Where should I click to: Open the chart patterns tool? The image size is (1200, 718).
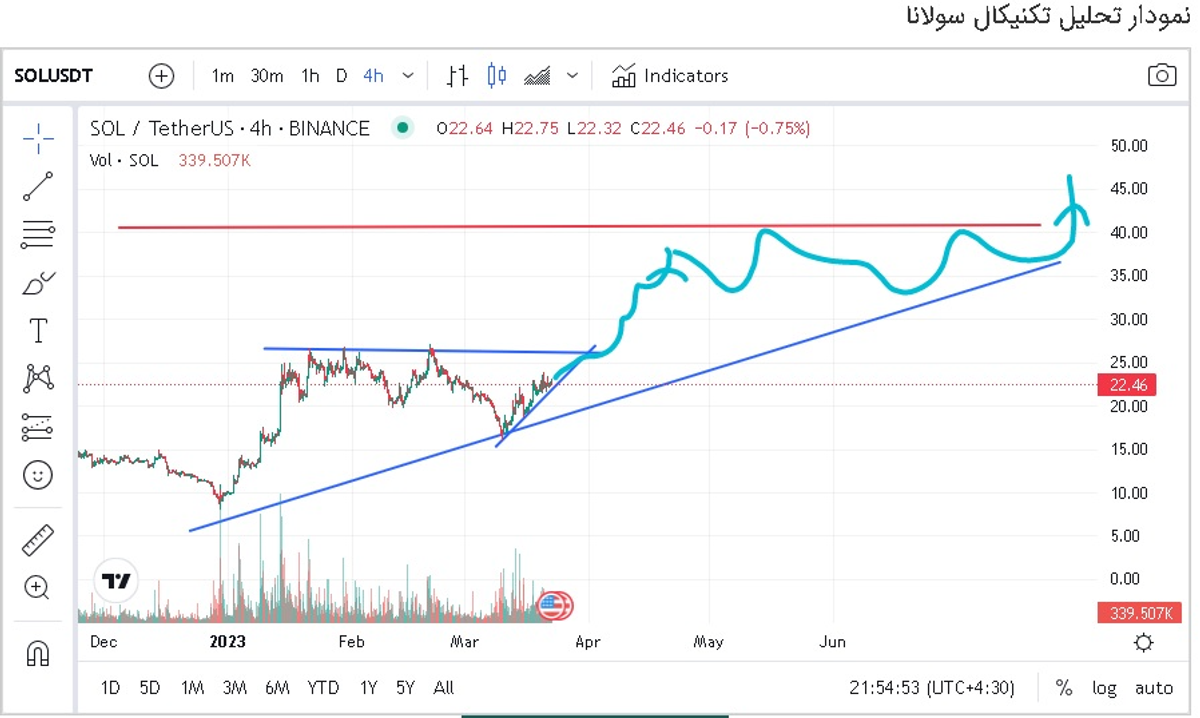(38, 378)
